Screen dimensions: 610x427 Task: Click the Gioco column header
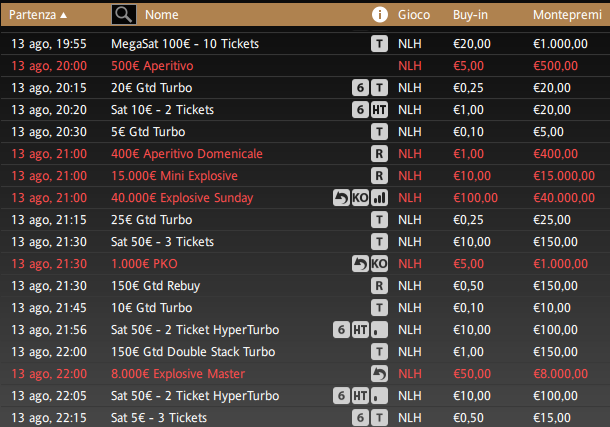(414, 14)
